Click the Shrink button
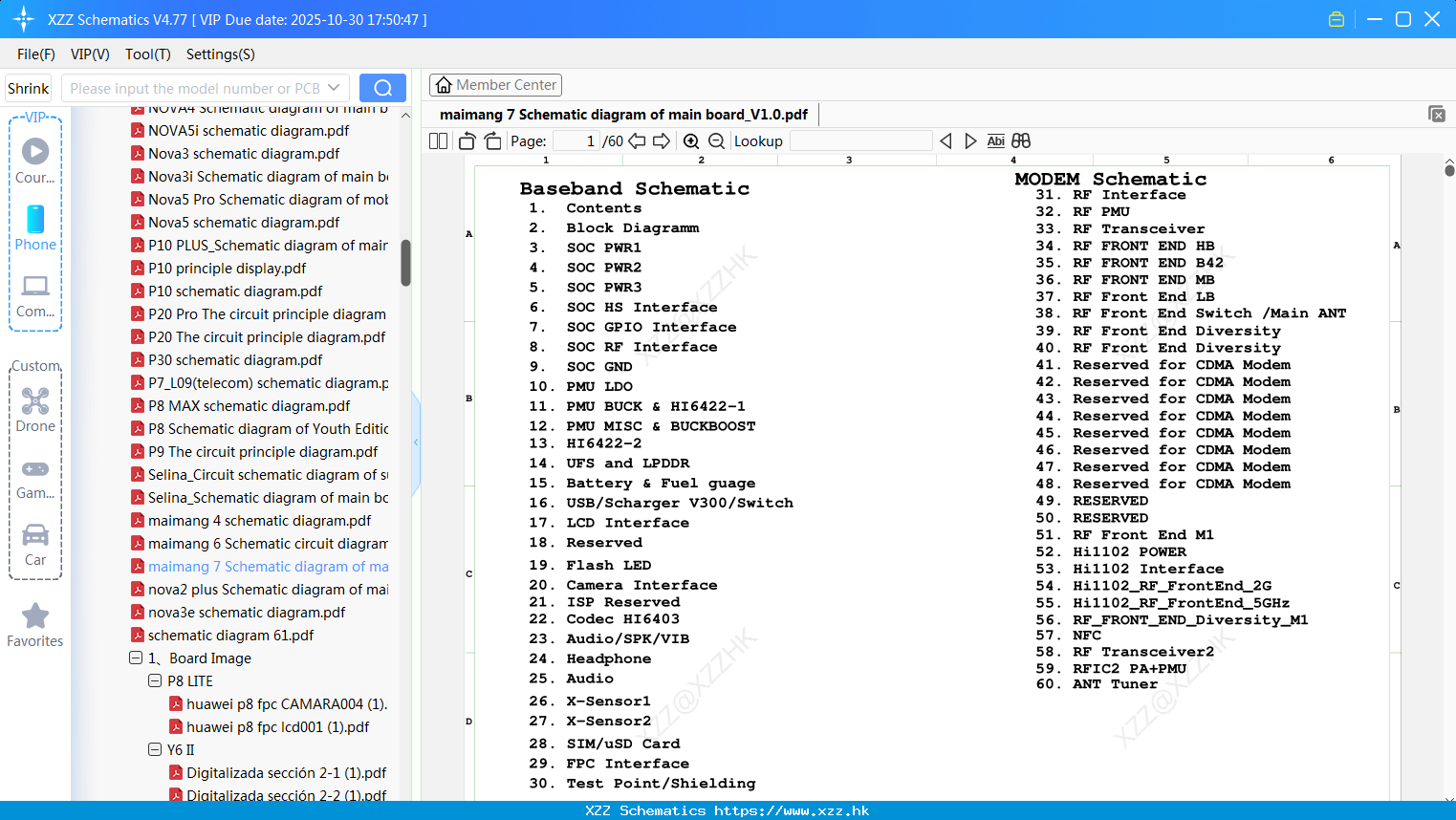 [28, 88]
